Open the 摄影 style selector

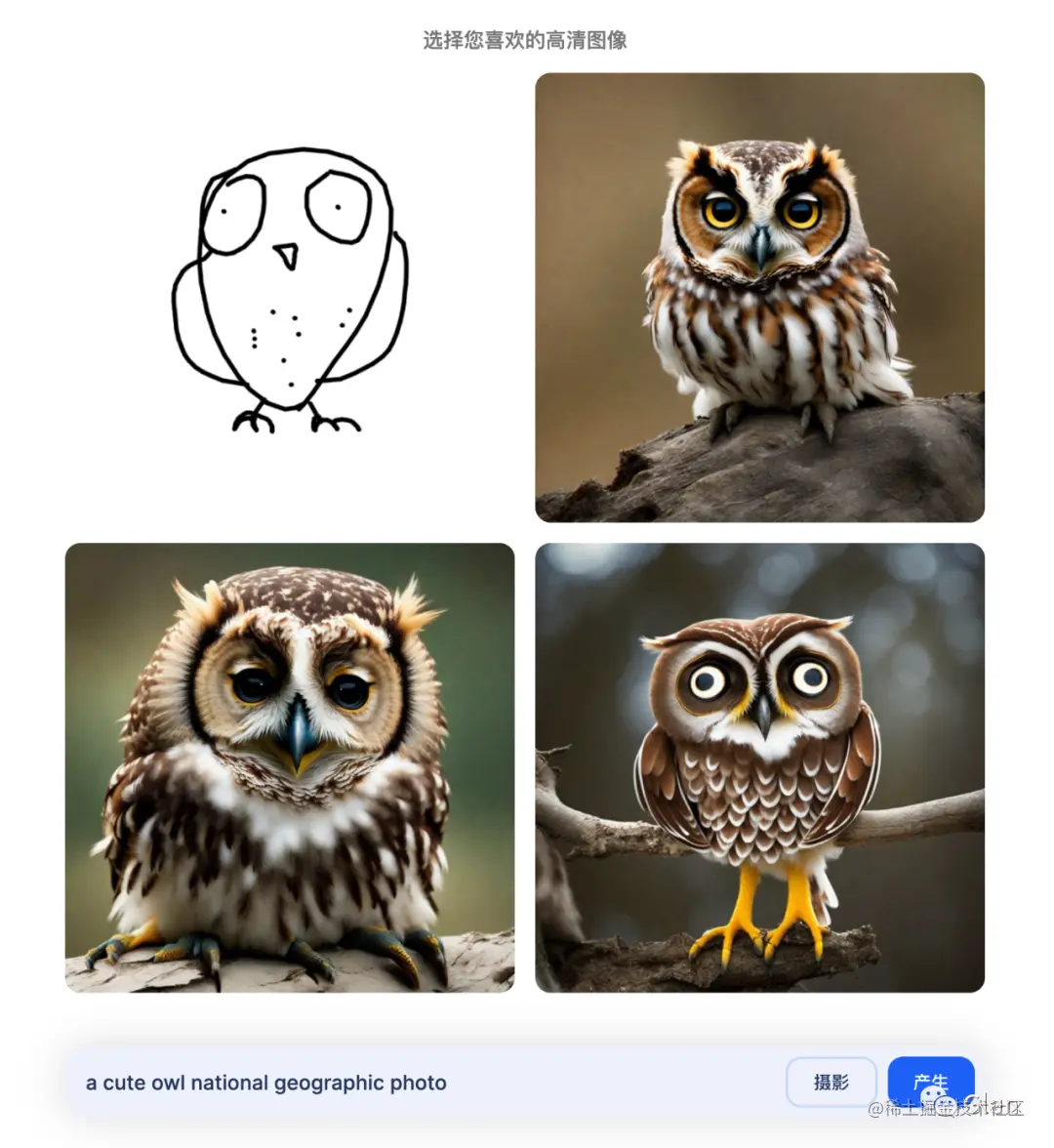pos(831,1082)
